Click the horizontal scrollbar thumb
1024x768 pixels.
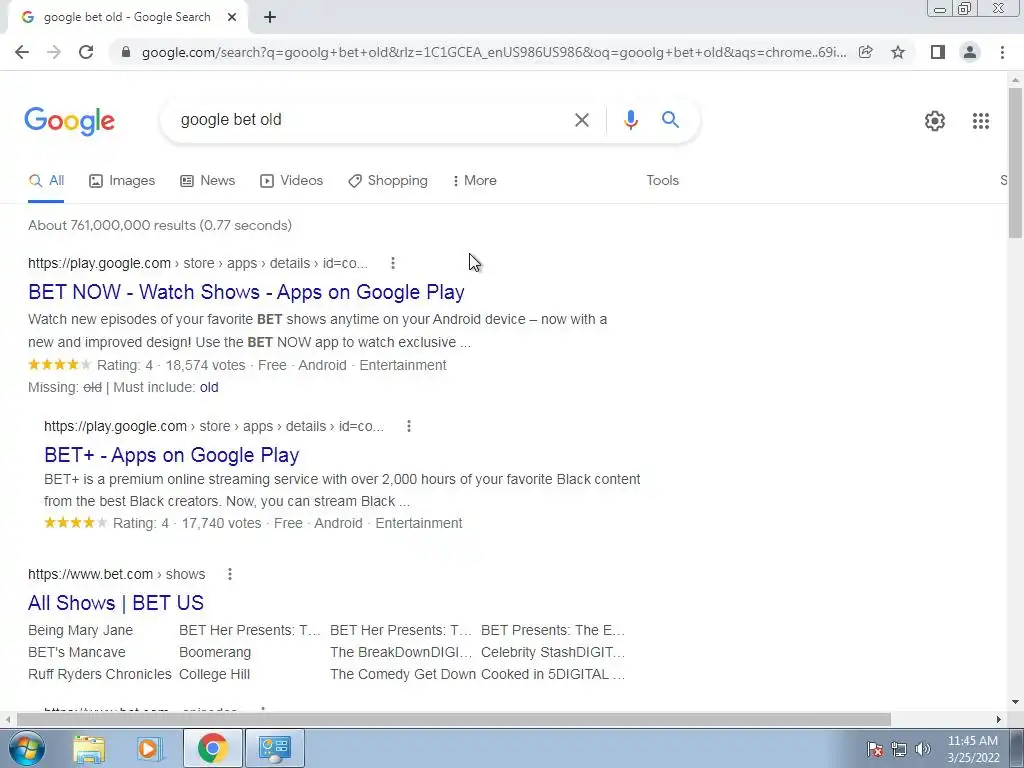[x=454, y=720]
